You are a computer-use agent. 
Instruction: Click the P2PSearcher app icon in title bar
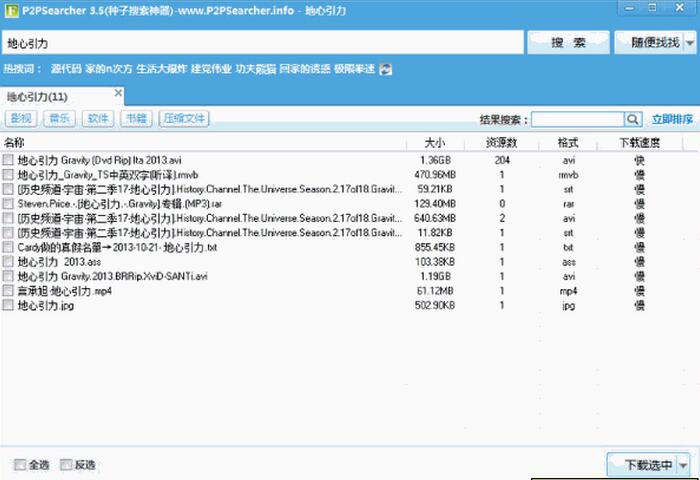coord(11,11)
